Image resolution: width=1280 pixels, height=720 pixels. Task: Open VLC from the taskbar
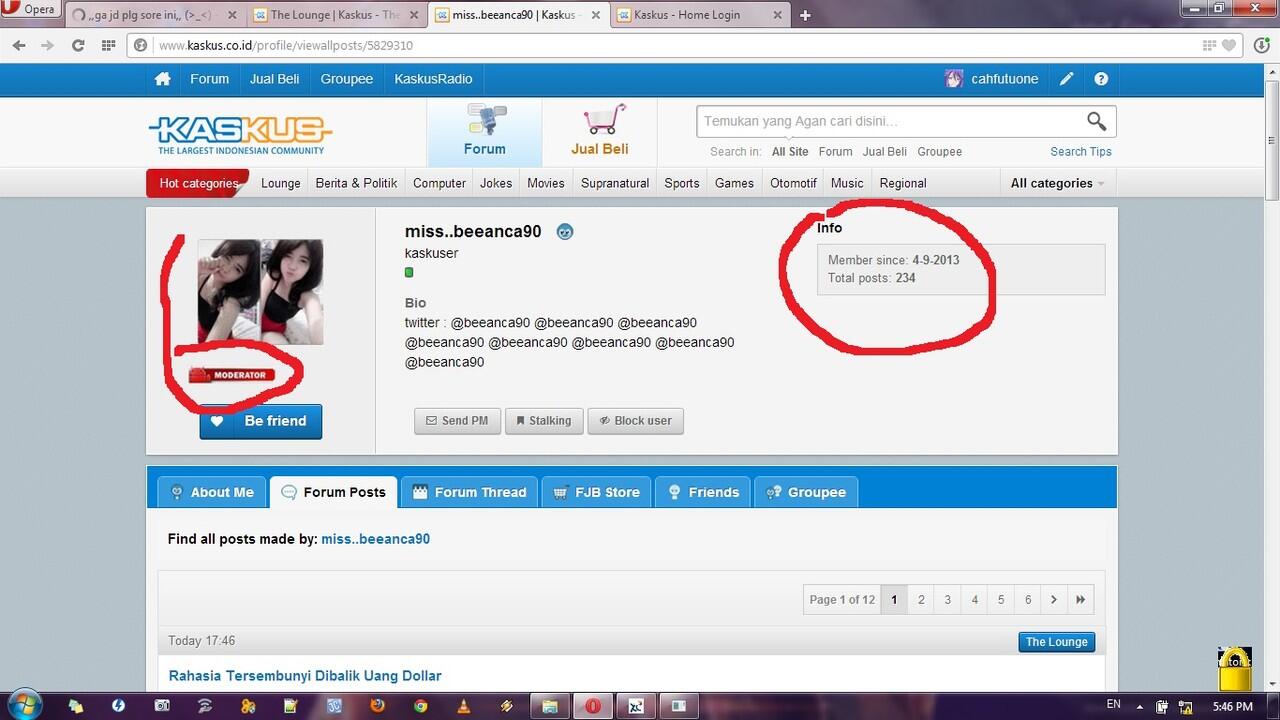click(463, 705)
